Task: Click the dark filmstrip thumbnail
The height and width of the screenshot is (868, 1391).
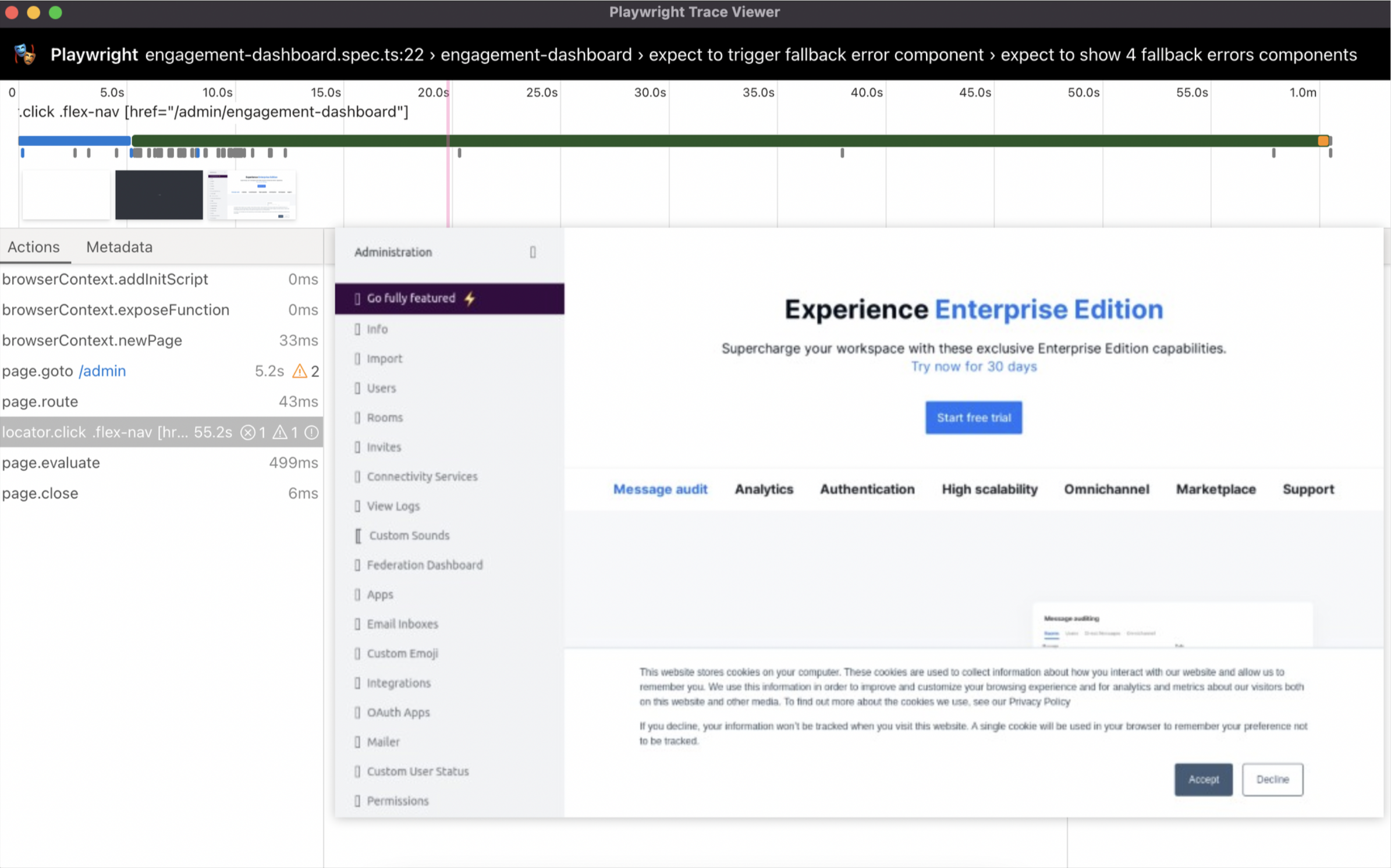Action: [x=159, y=195]
